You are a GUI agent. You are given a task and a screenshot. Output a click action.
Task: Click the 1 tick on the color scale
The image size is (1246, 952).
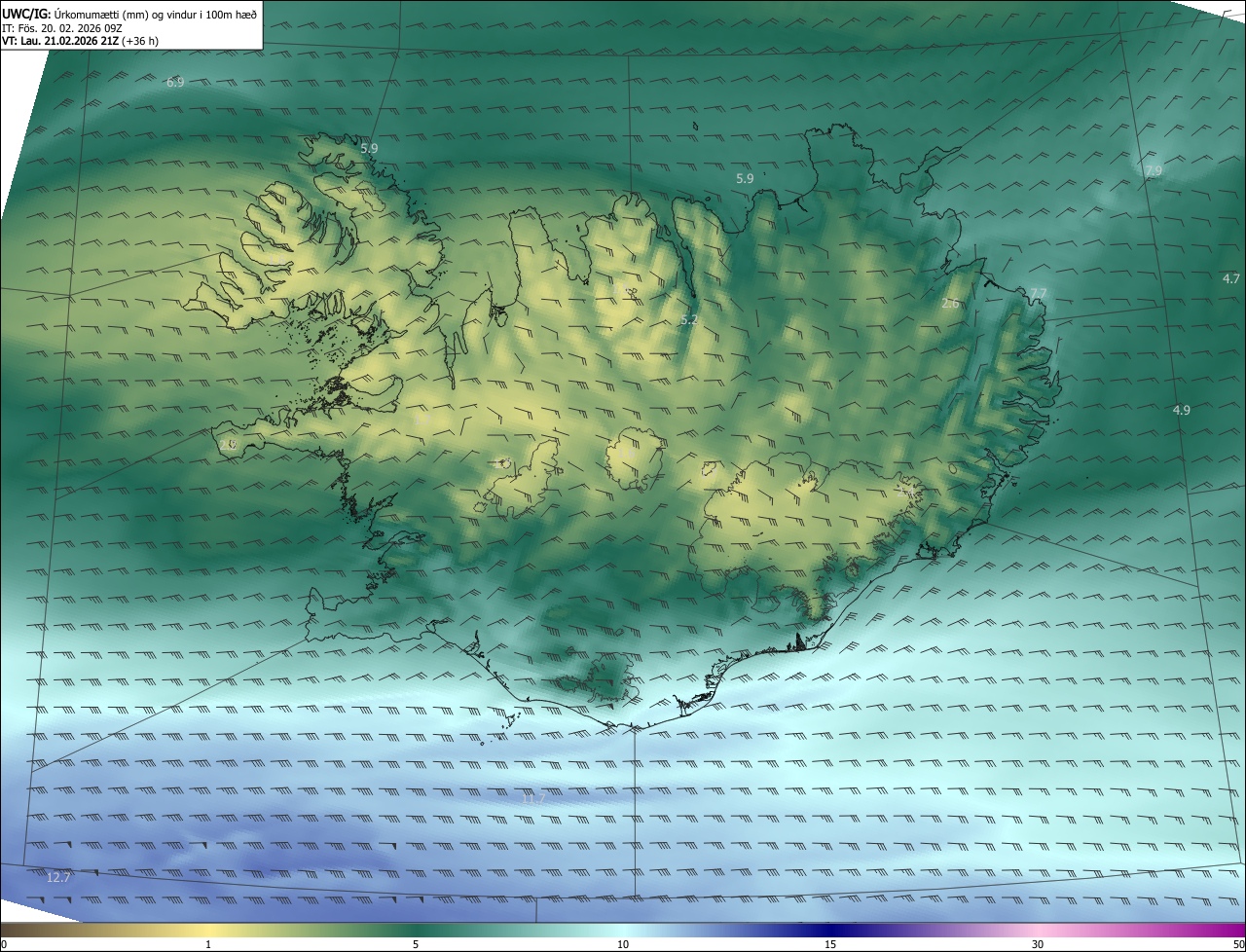(208, 944)
